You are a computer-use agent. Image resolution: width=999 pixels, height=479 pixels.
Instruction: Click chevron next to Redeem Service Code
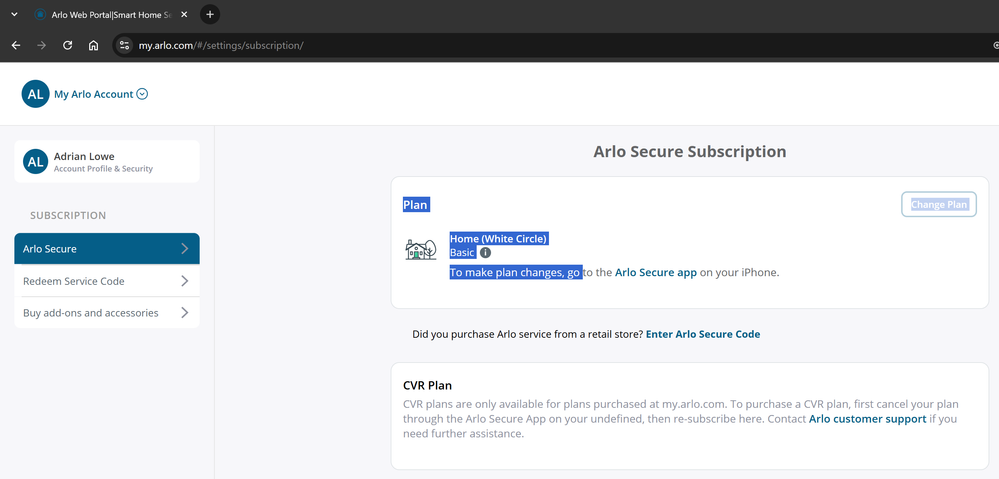(185, 281)
